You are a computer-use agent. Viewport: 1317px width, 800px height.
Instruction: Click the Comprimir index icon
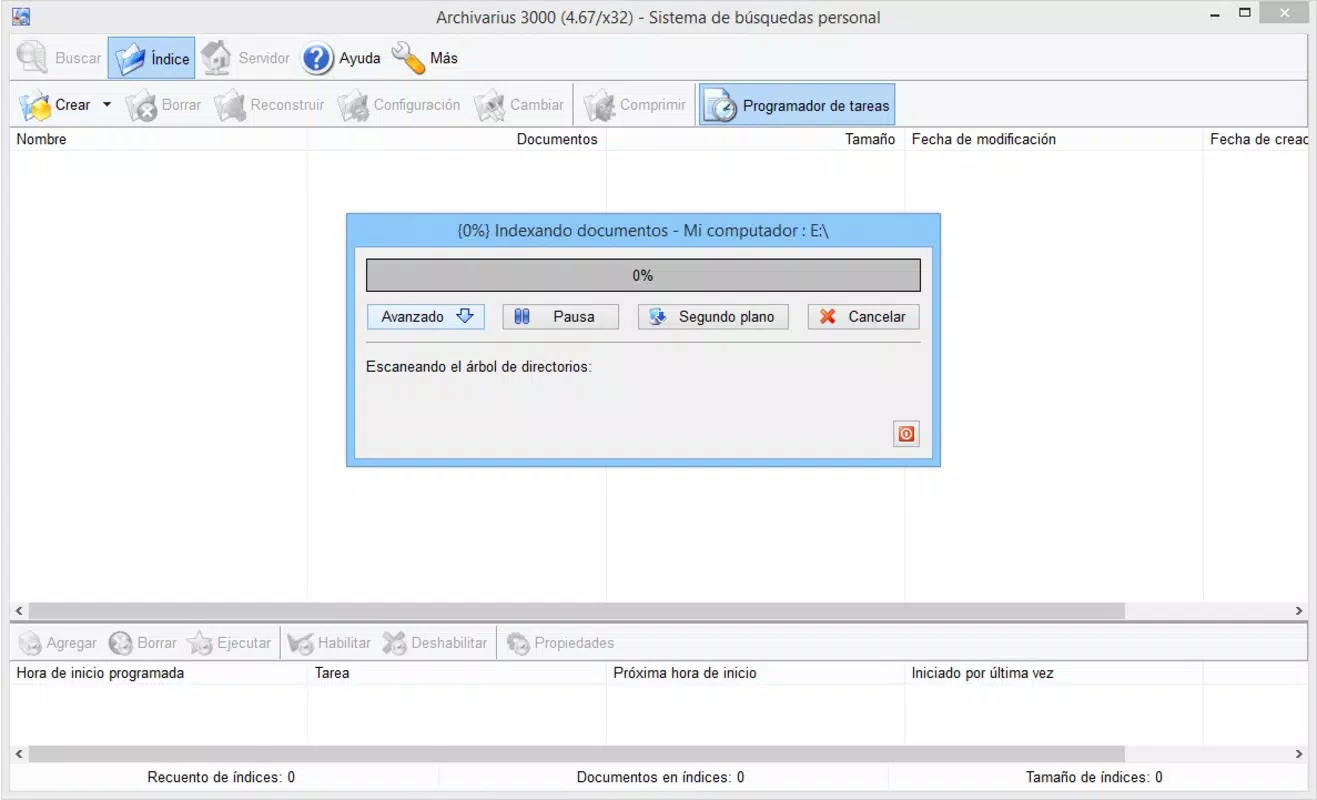pos(599,106)
